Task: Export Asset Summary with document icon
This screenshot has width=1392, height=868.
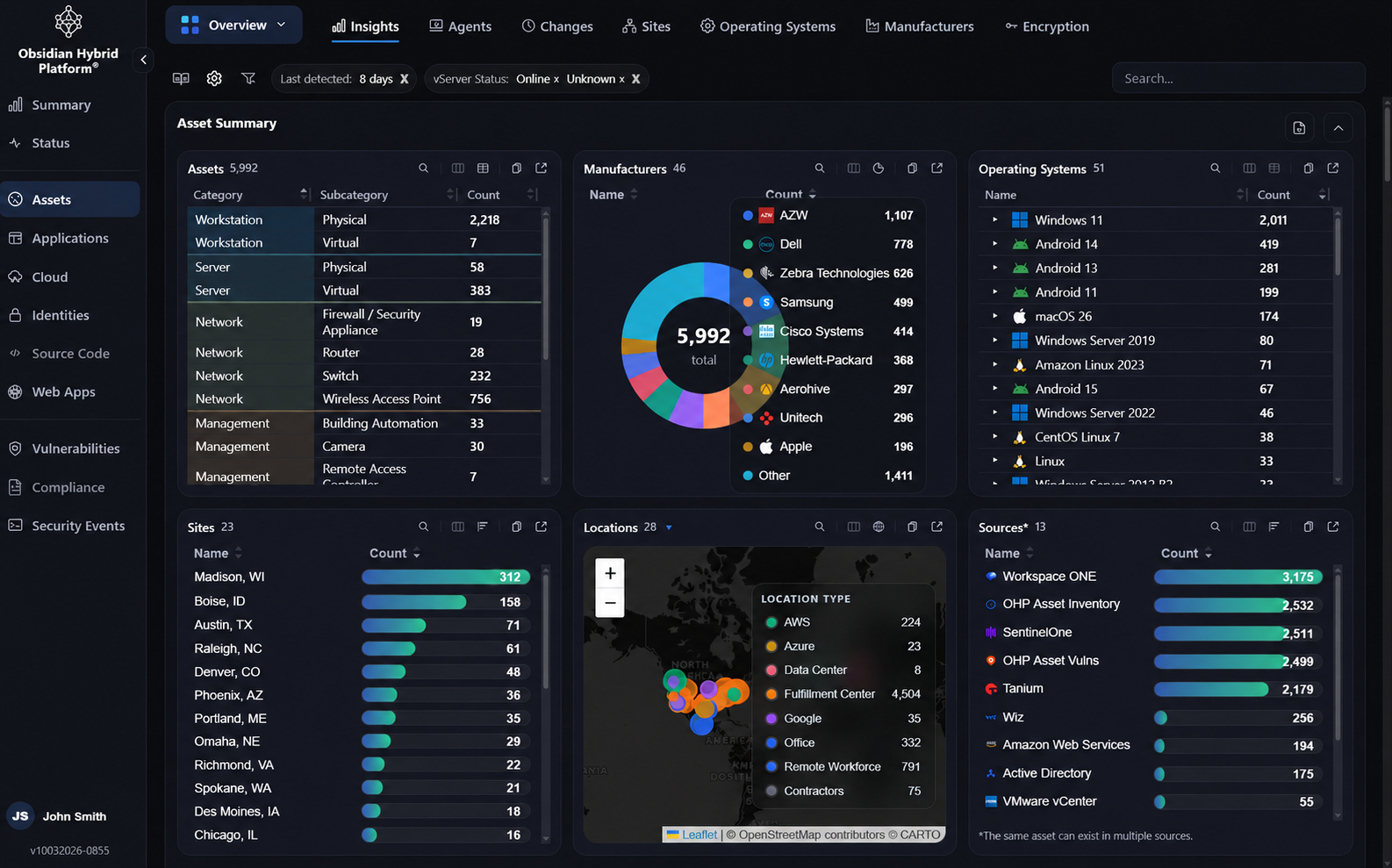Action: [x=1299, y=128]
